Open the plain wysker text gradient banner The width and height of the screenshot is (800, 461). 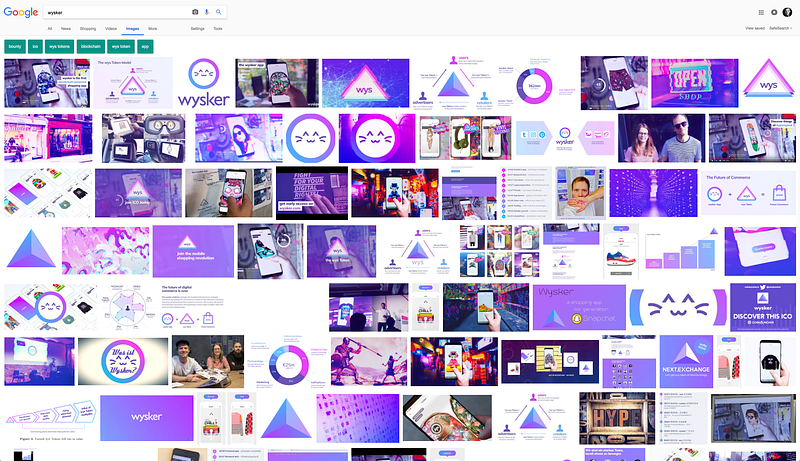[146, 418]
